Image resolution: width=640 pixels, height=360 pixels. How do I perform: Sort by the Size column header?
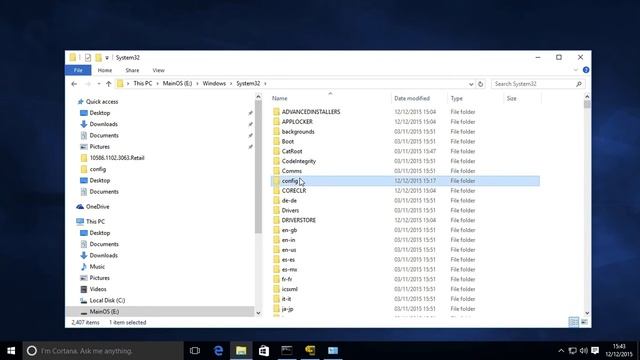coord(511,98)
